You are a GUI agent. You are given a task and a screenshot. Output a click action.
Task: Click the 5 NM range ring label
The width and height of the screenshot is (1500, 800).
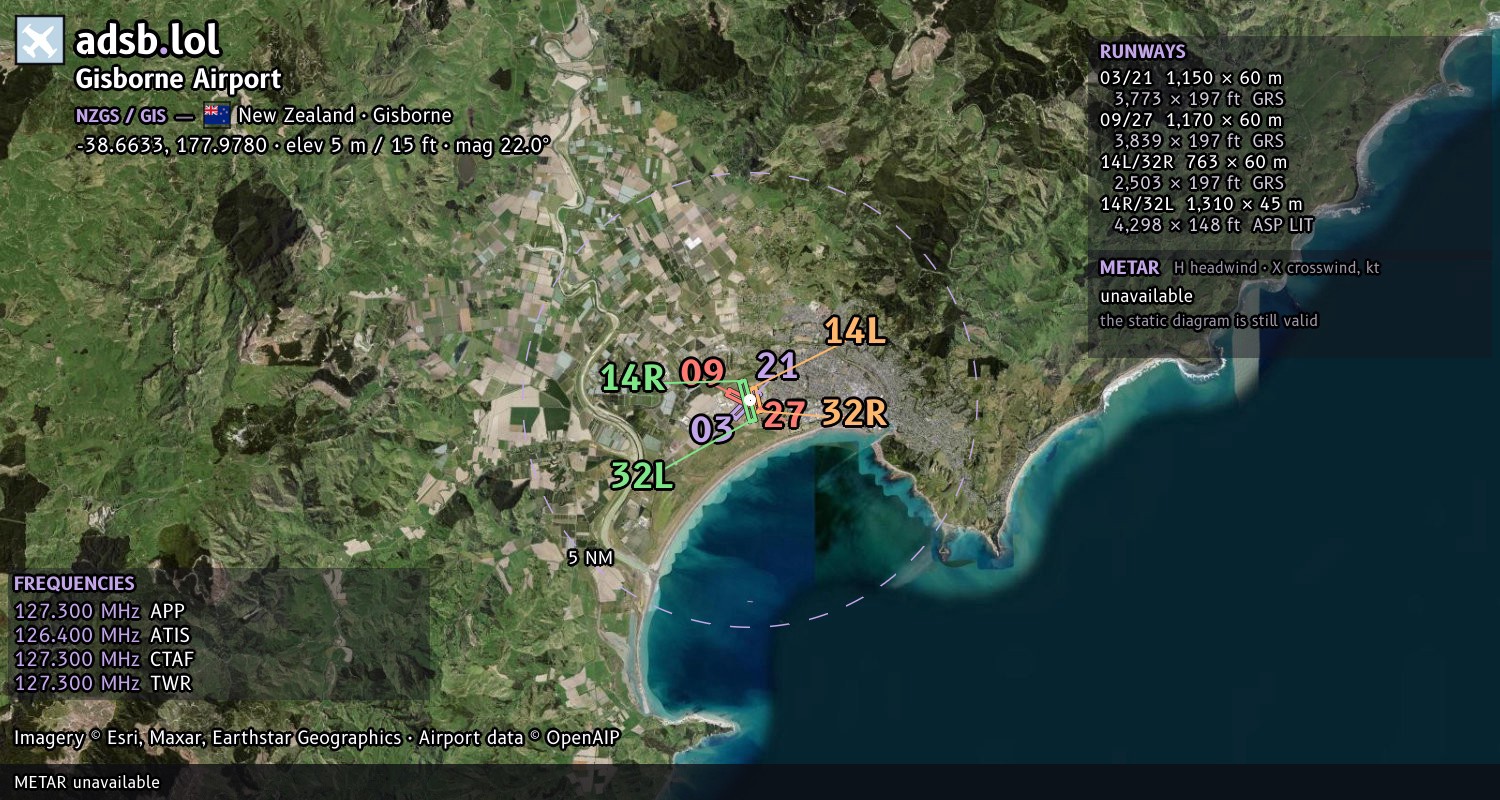(x=589, y=558)
